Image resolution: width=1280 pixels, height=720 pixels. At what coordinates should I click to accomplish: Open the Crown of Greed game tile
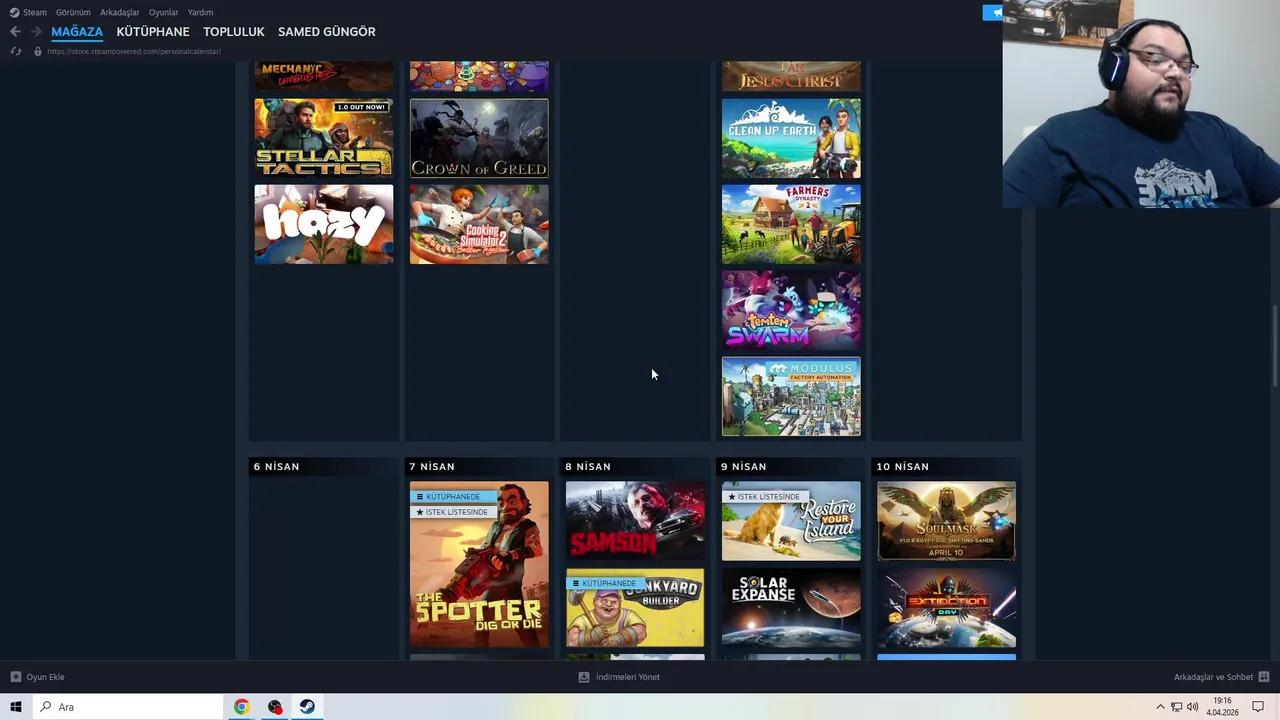479,138
